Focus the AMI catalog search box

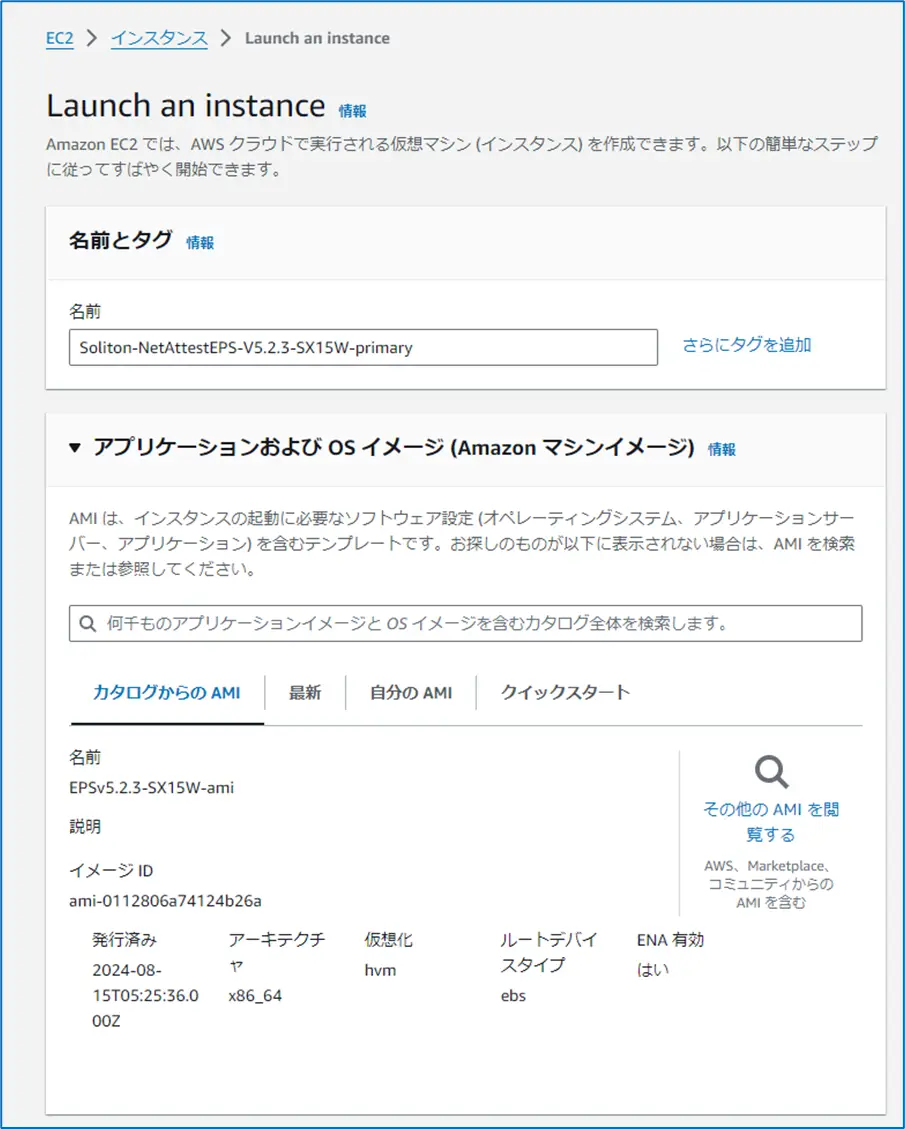466,624
